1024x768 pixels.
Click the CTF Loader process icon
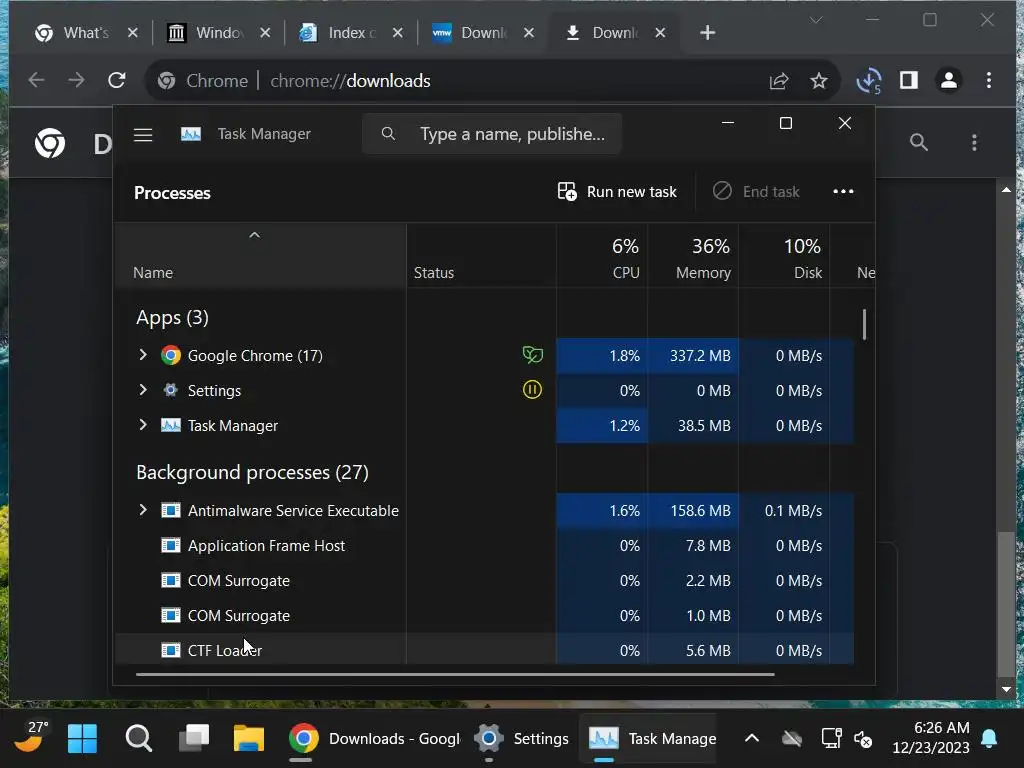click(x=171, y=650)
